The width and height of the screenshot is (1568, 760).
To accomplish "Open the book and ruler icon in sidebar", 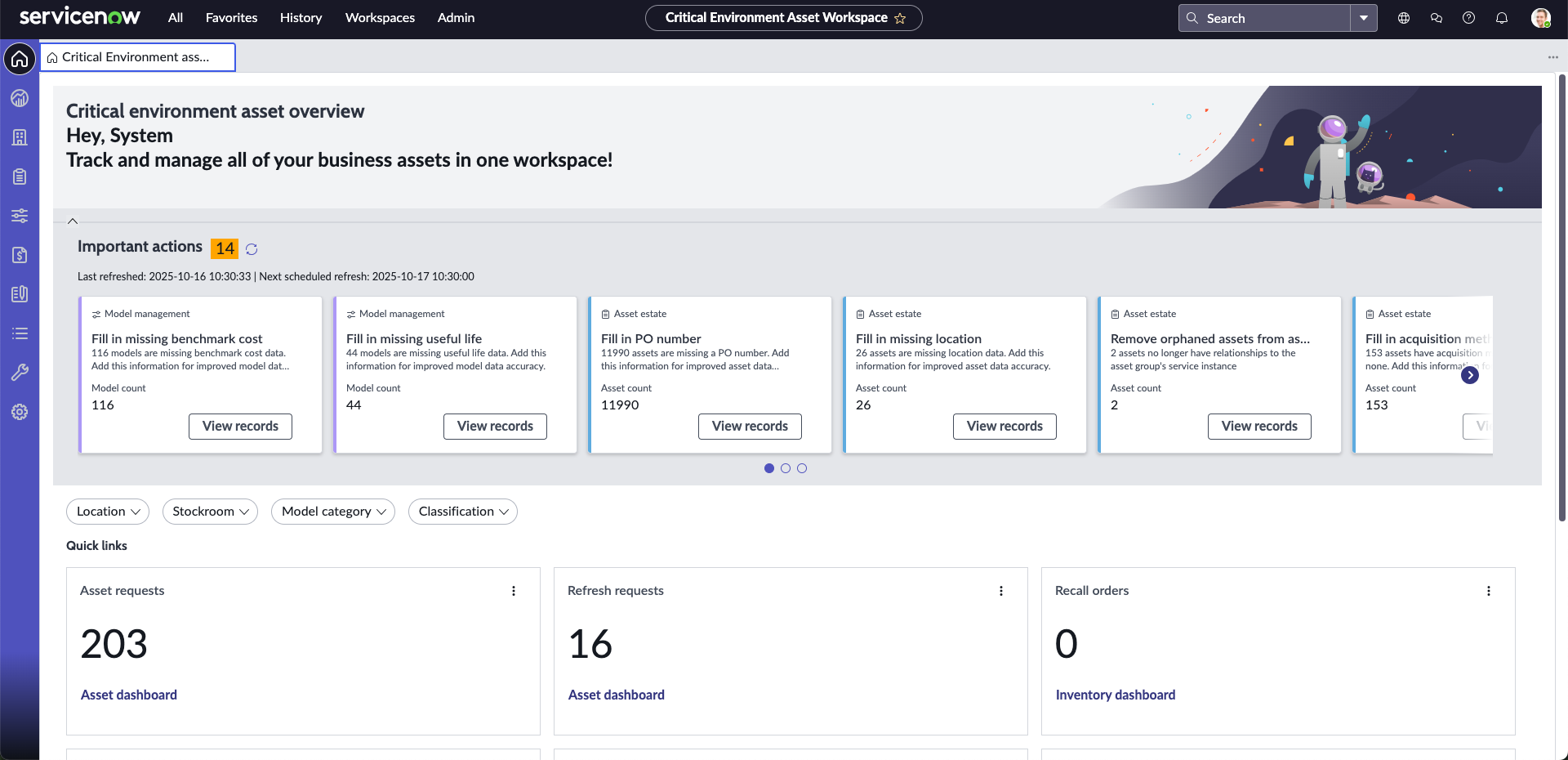I will [x=20, y=294].
